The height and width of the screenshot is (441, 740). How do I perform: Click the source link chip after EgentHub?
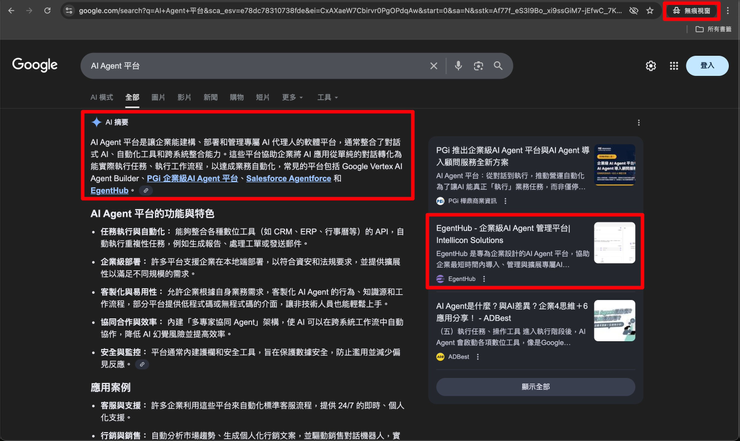[146, 191]
